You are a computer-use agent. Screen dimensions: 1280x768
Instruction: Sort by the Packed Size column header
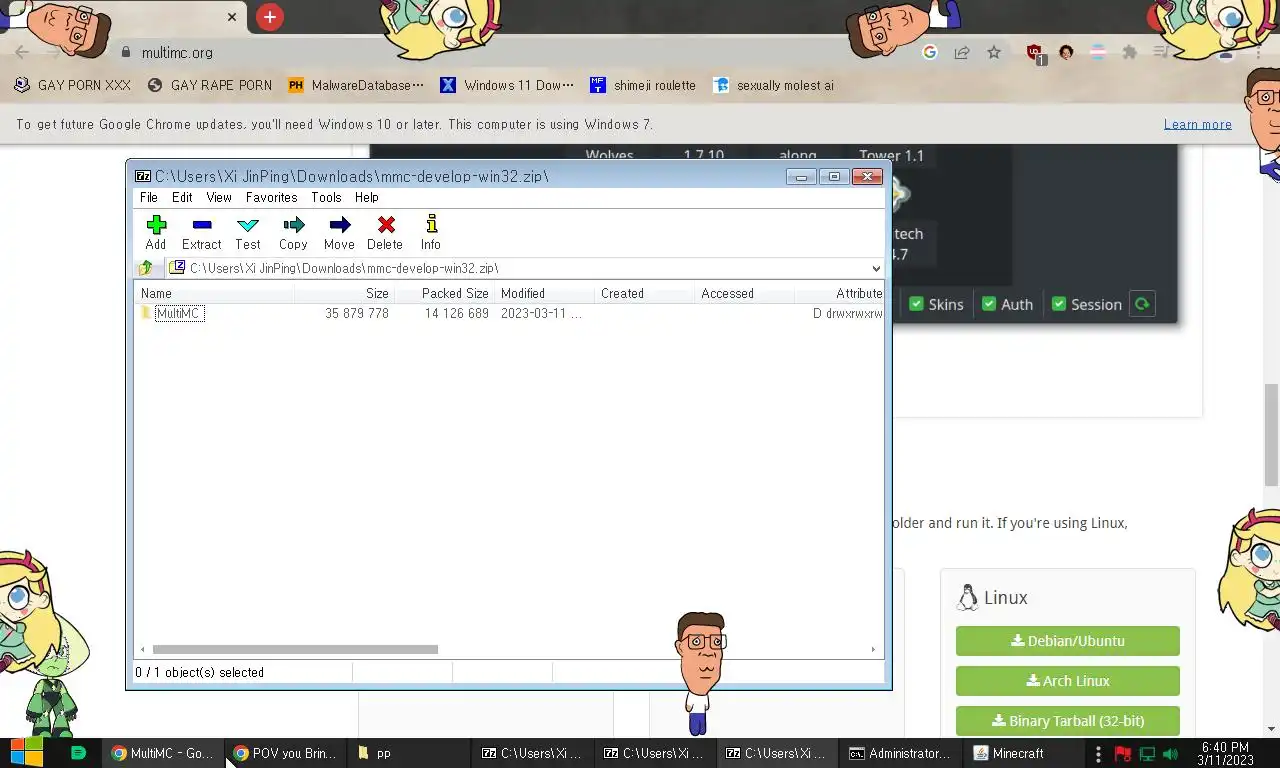[x=444, y=293]
